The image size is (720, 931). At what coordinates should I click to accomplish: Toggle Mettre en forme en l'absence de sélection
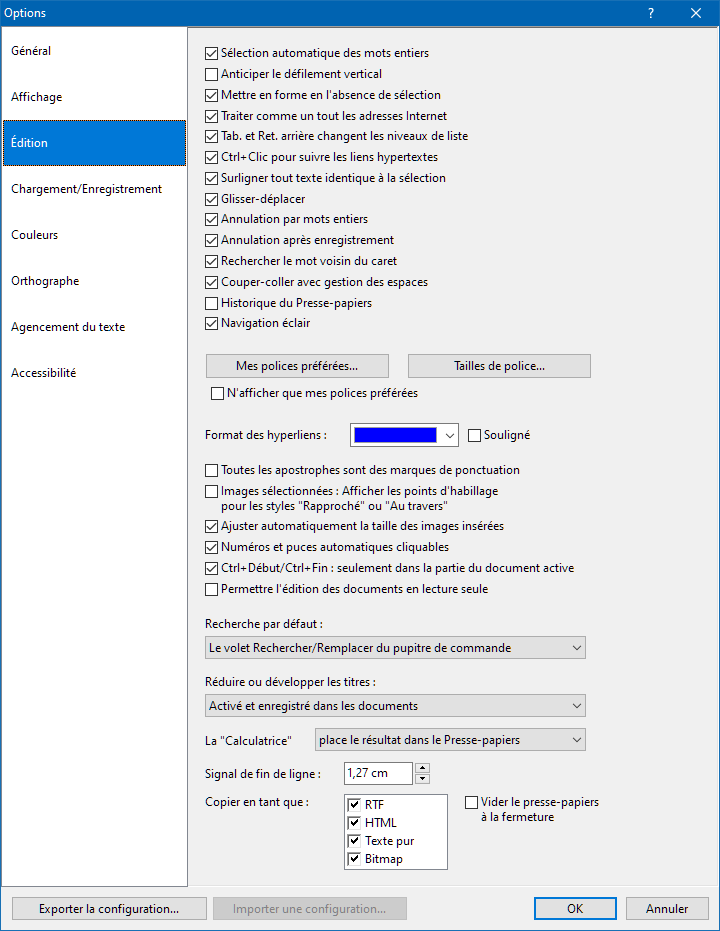(211, 95)
